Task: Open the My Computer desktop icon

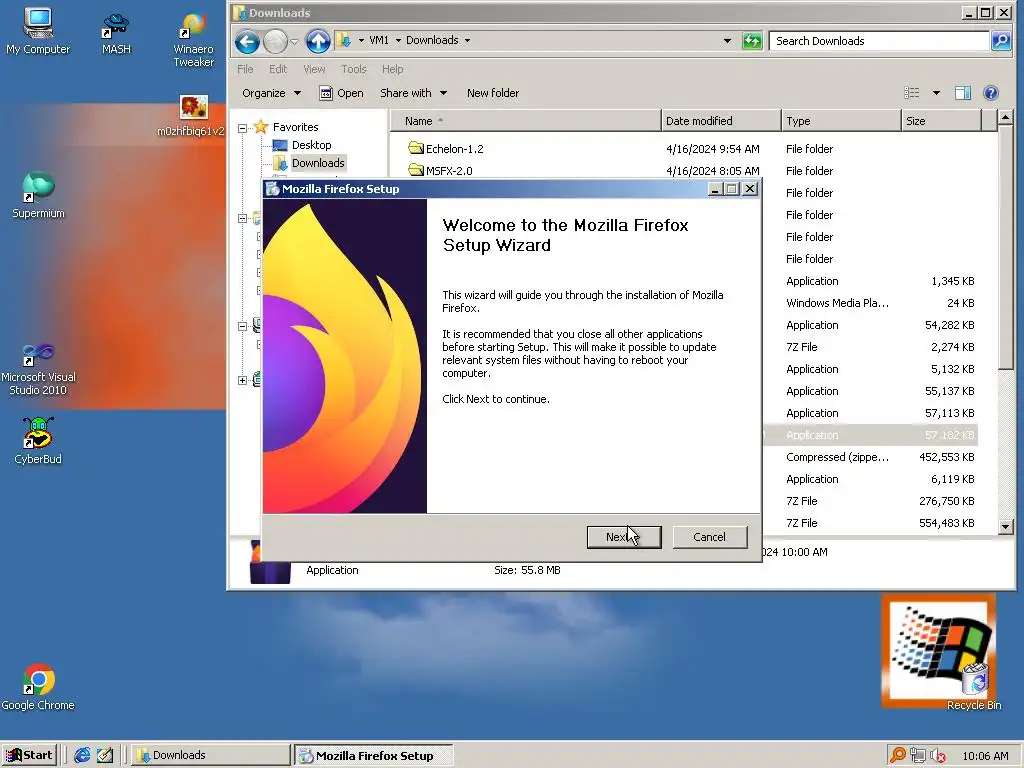Action: pos(38,31)
